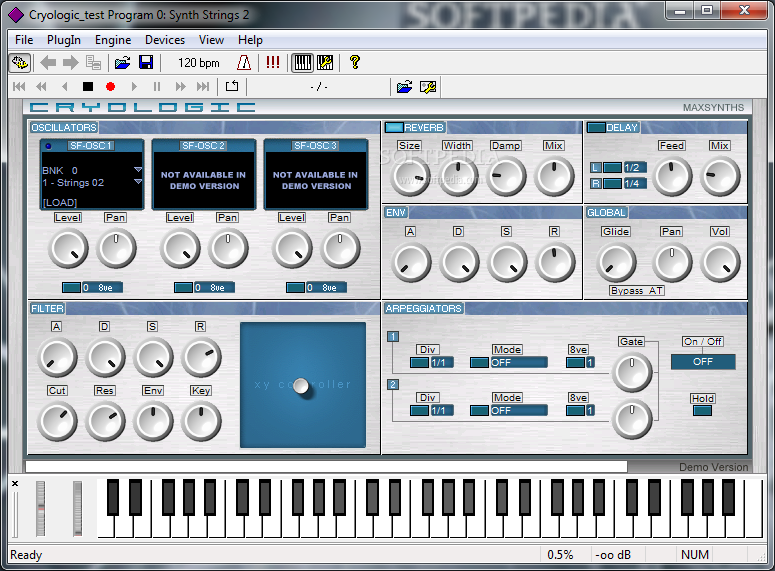The image size is (775, 571).
Task: Click the plugin chain toolbar icon
Action: (20, 63)
